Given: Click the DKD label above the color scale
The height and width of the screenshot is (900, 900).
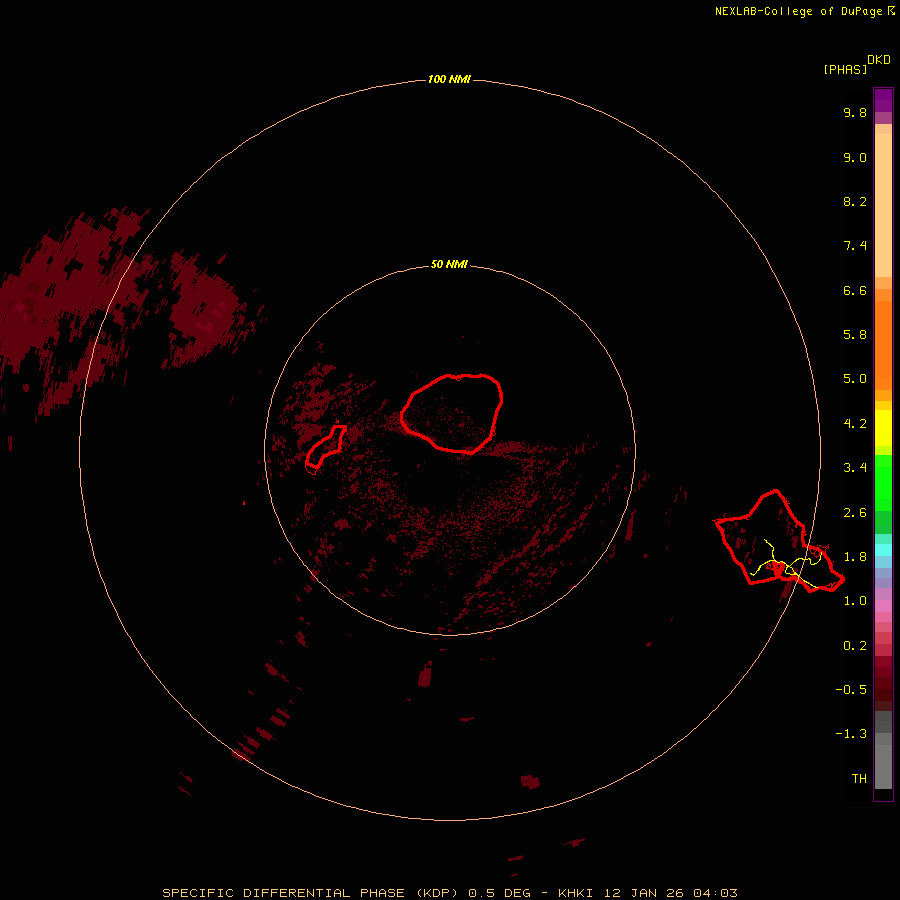Looking at the screenshot, I should point(879,60).
